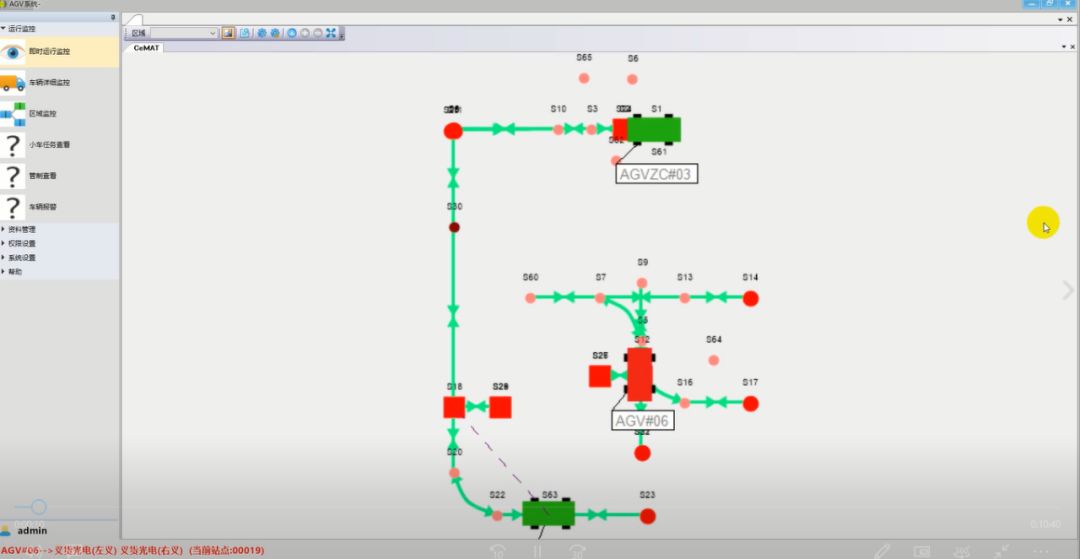Click the AGVZC#03 vehicle label
The width and height of the screenshot is (1080, 559).
point(656,174)
